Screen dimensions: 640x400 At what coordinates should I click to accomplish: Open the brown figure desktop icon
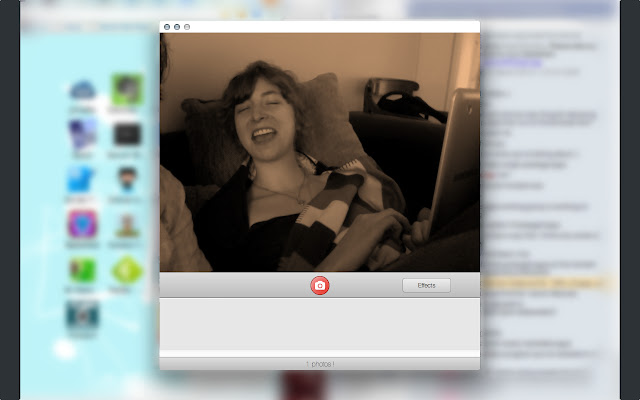[126, 225]
